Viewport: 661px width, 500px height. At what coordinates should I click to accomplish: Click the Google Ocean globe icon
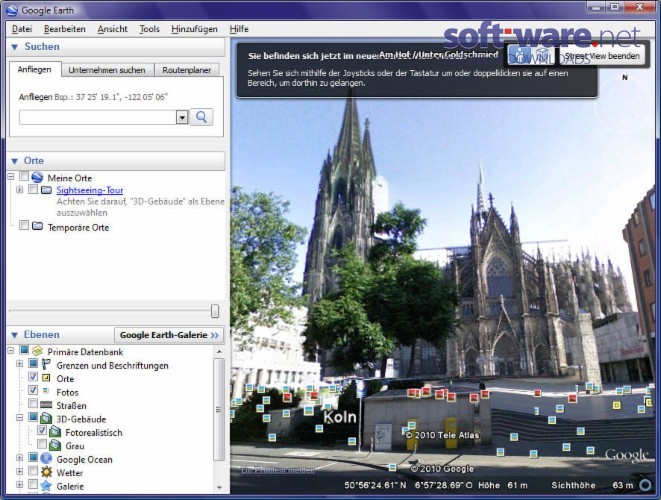point(46,459)
